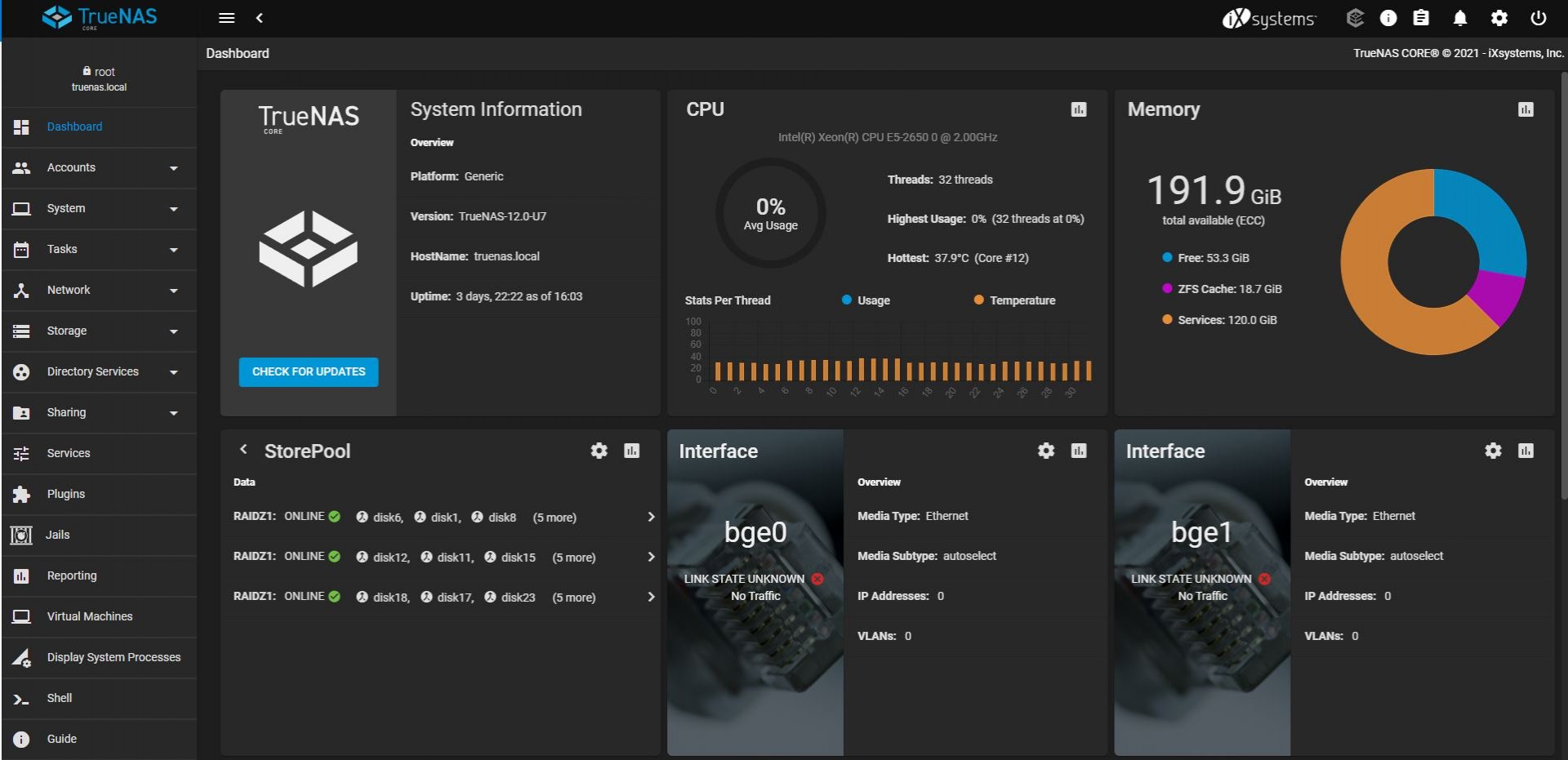Image resolution: width=1568 pixels, height=760 pixels.
Task: Open Plugins menu item label
Action: (x=66, y=494)
